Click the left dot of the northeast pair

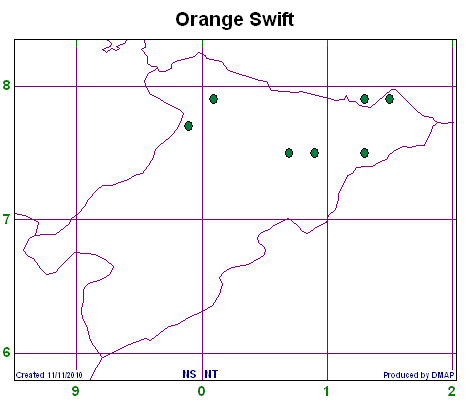click(364, 99)
